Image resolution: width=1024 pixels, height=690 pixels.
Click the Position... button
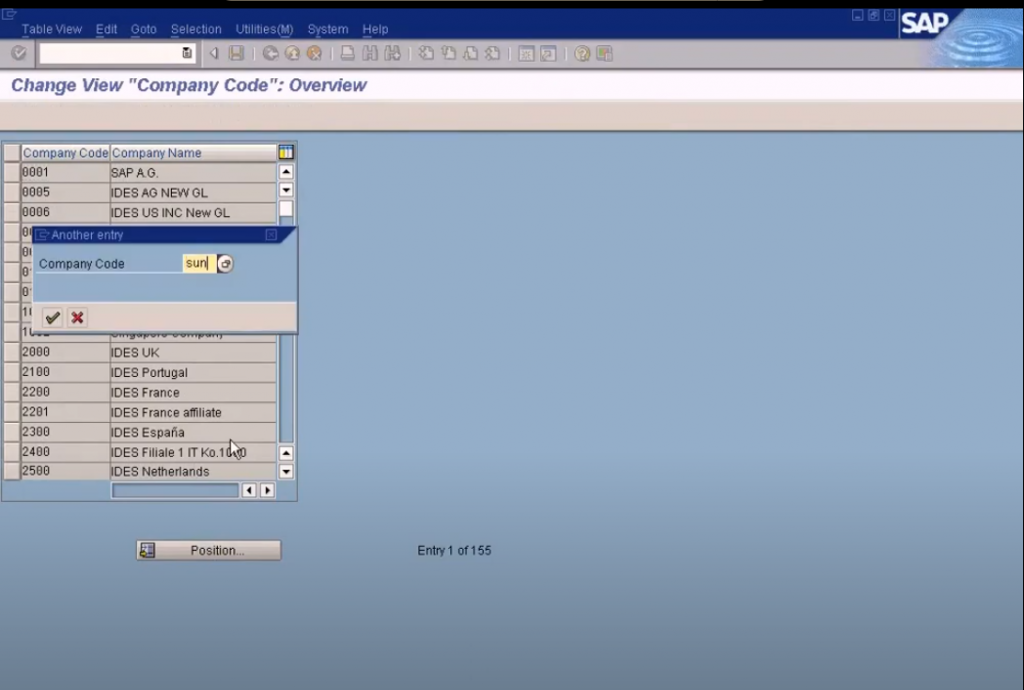pyautogui.click(x=209, y=550)
